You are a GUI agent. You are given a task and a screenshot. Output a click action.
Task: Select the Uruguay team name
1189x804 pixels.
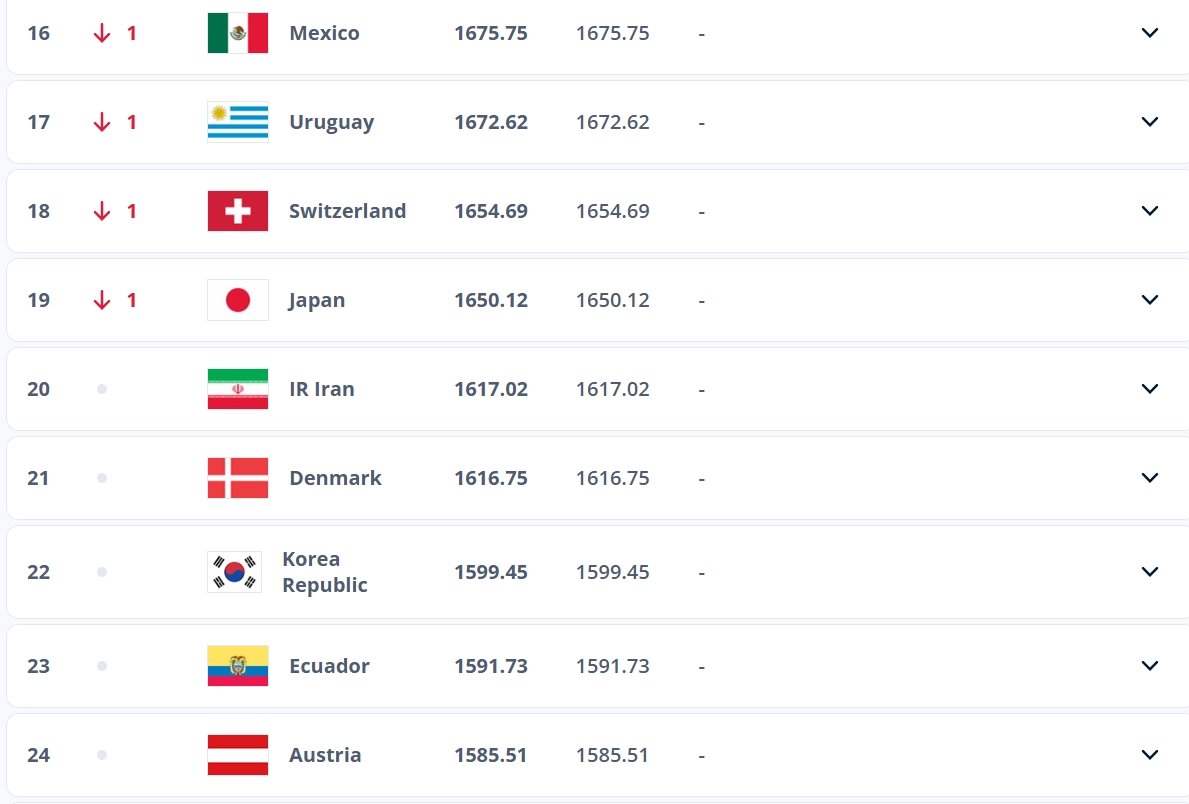pyautogui.click(x=331, y=121)
